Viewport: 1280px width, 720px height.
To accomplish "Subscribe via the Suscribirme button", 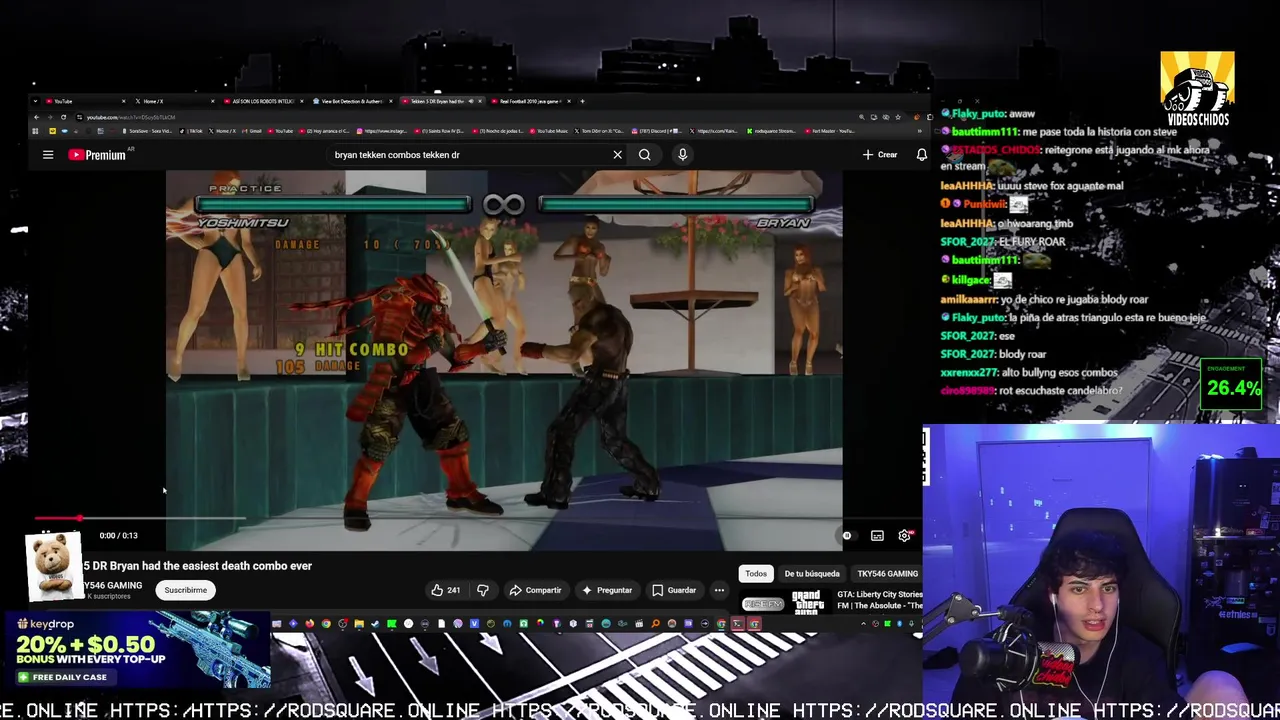I will pos(185,590).
